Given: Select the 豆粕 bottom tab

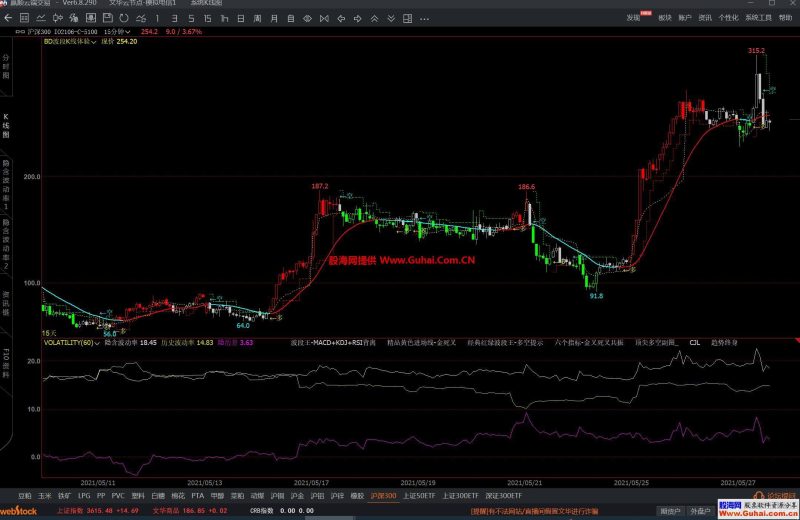Looking at the screenshot, I should [24, 496].
